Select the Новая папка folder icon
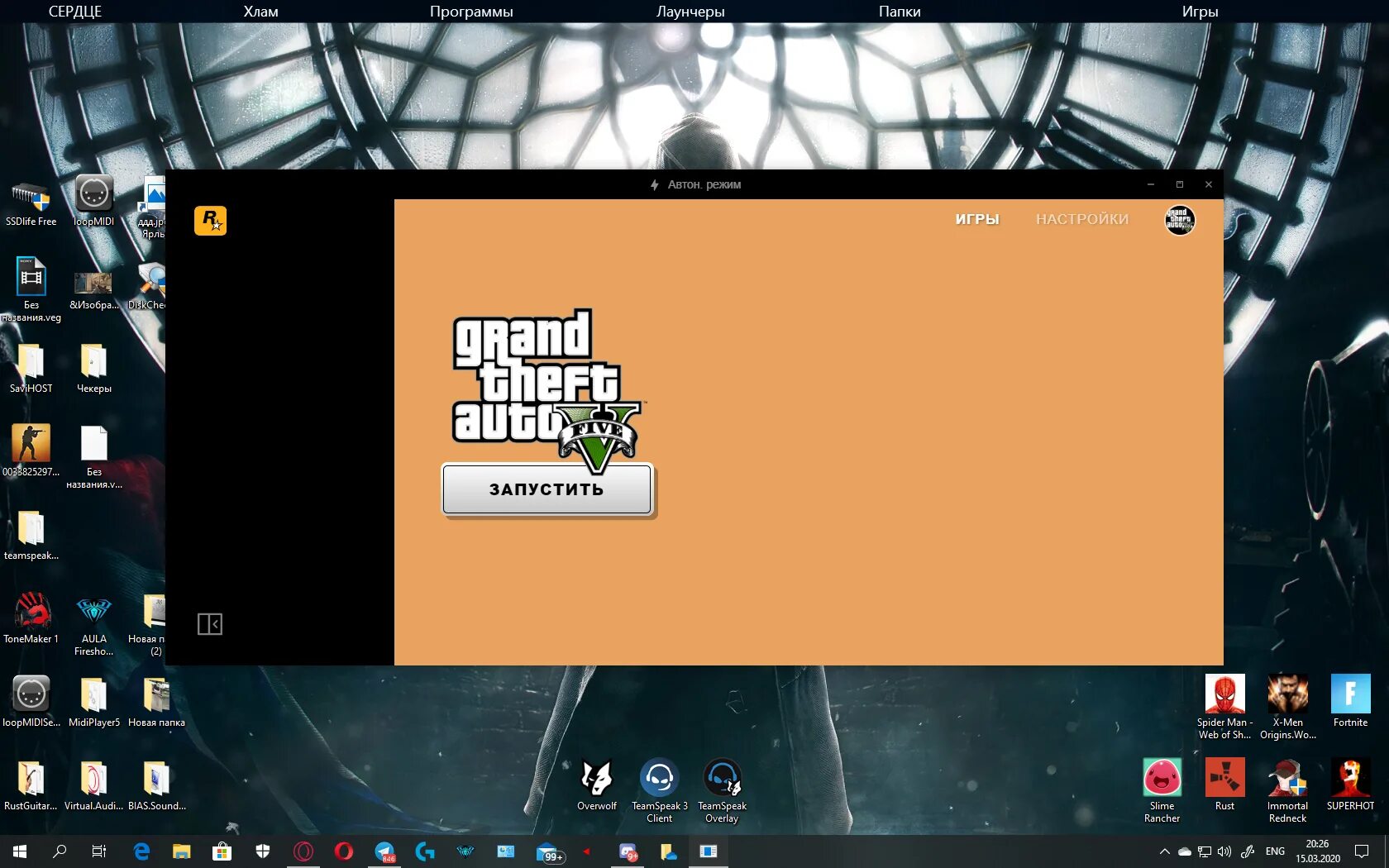1389x868 pixels. [x=156, y=702]
